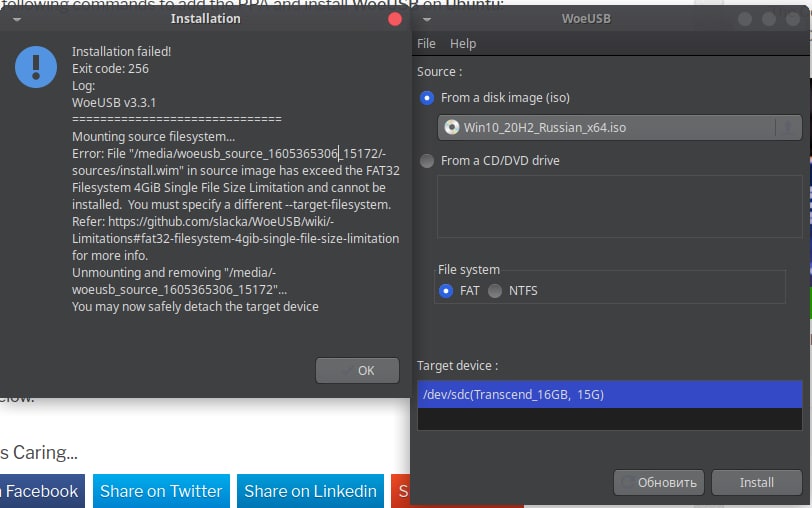Viewport: 812px width, 508px height.
Task: Click the 'File system' group label
Action: (x=469, y=270)
